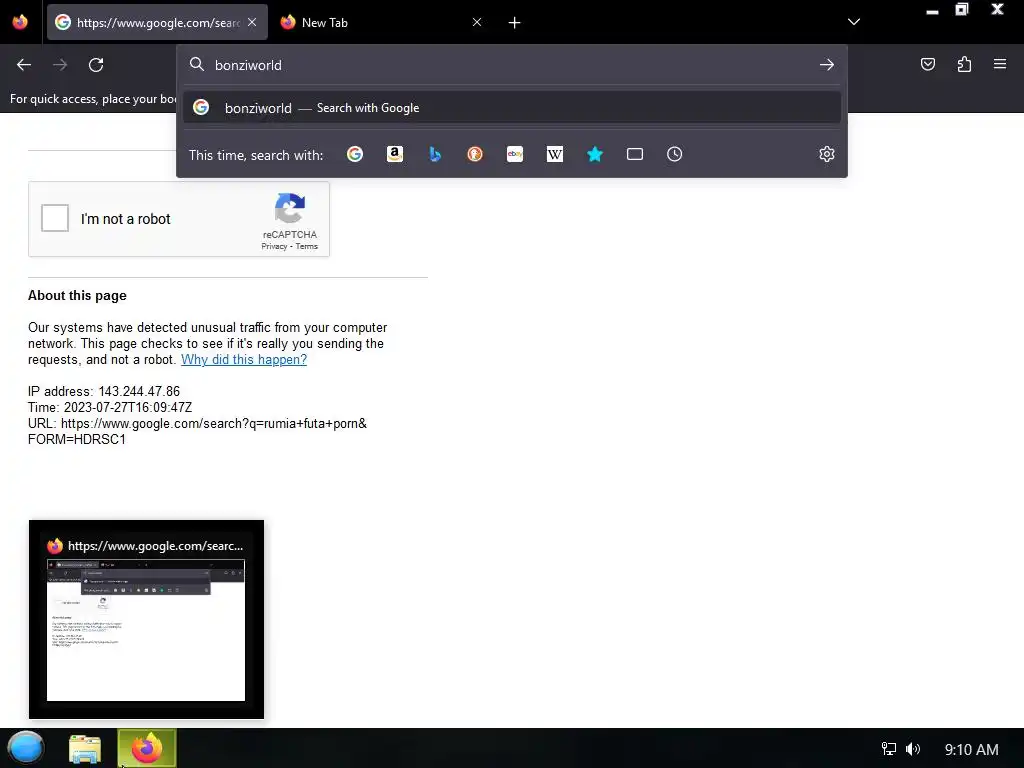Click the This time, search with label

click(256, 155)
